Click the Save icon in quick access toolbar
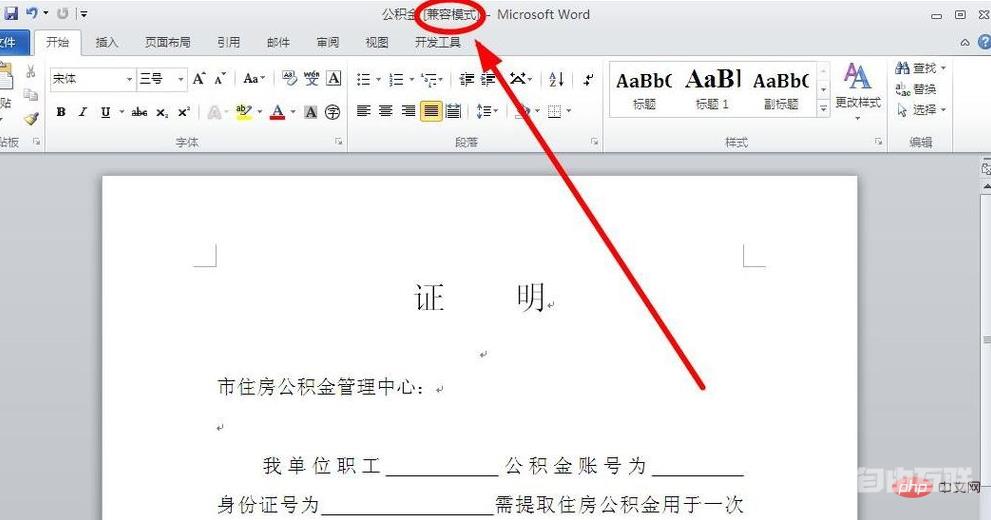 (12, 14)
